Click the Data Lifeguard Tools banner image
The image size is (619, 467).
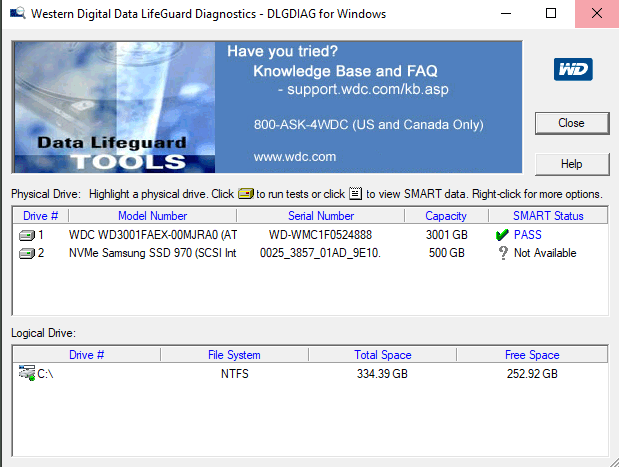[x=114, y=107]
